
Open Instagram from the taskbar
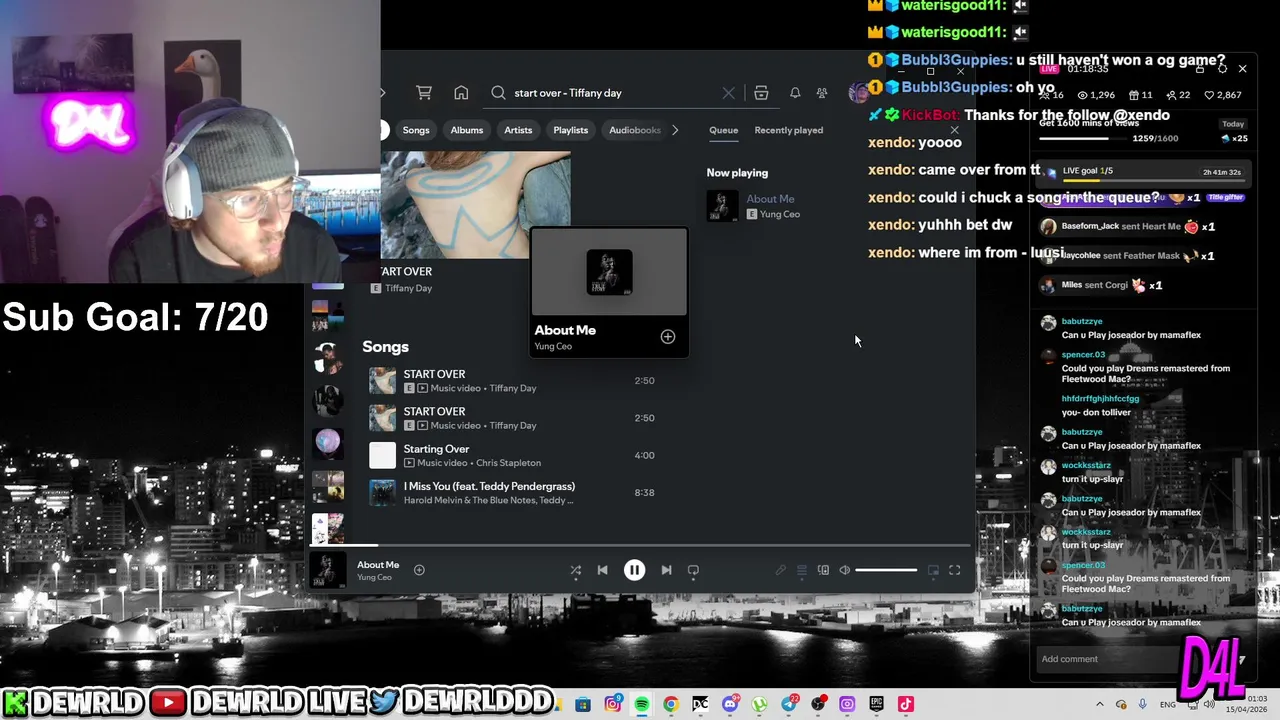[612, 704]
